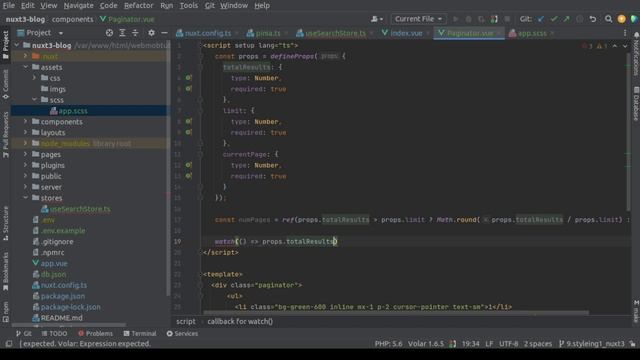Click the Git history clock icon

(x=579, y=19)
